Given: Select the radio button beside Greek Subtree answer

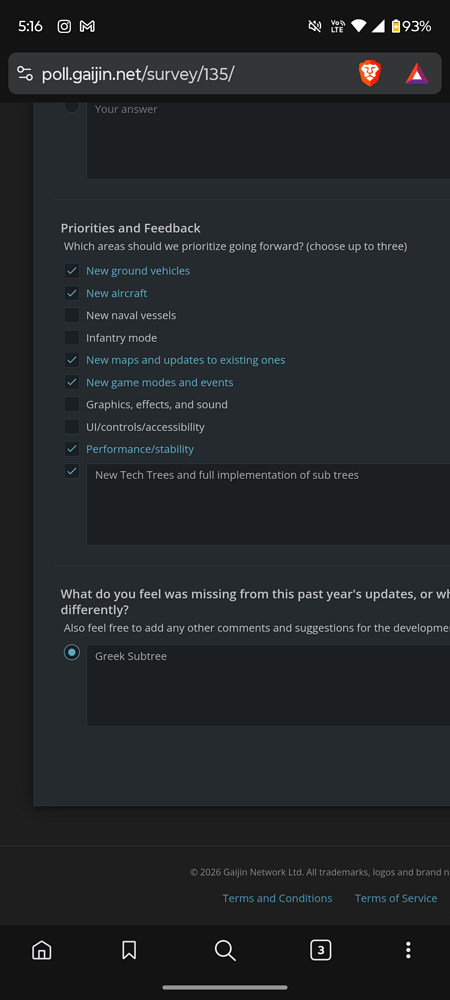Looking at the screenshot, I should click(x=72, y=652).
